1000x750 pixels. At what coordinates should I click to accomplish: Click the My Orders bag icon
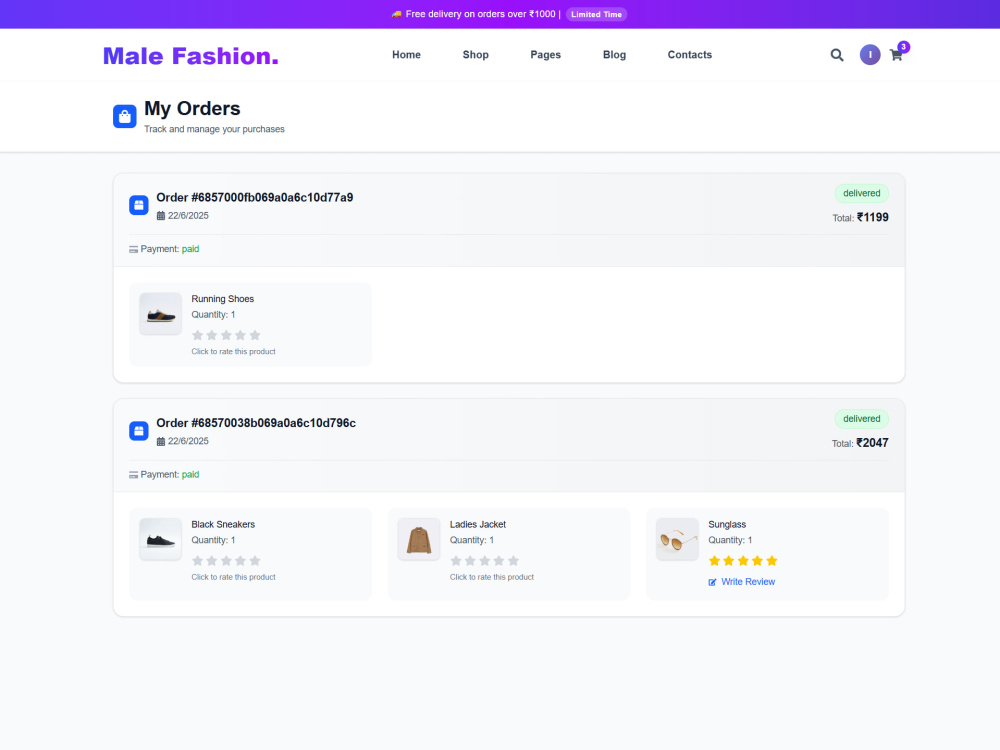tap(125, 117)
